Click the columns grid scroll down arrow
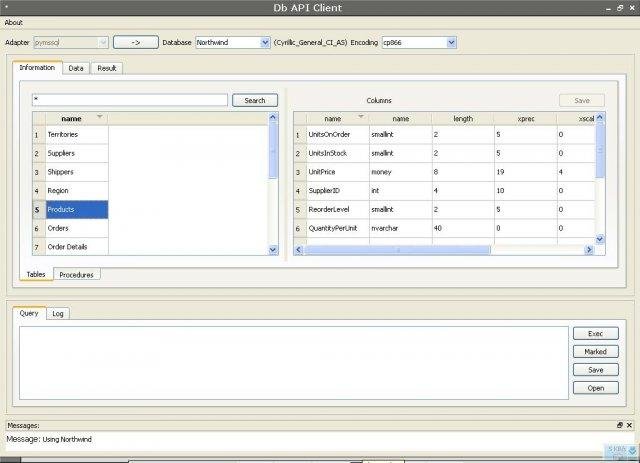 (600, 239)
